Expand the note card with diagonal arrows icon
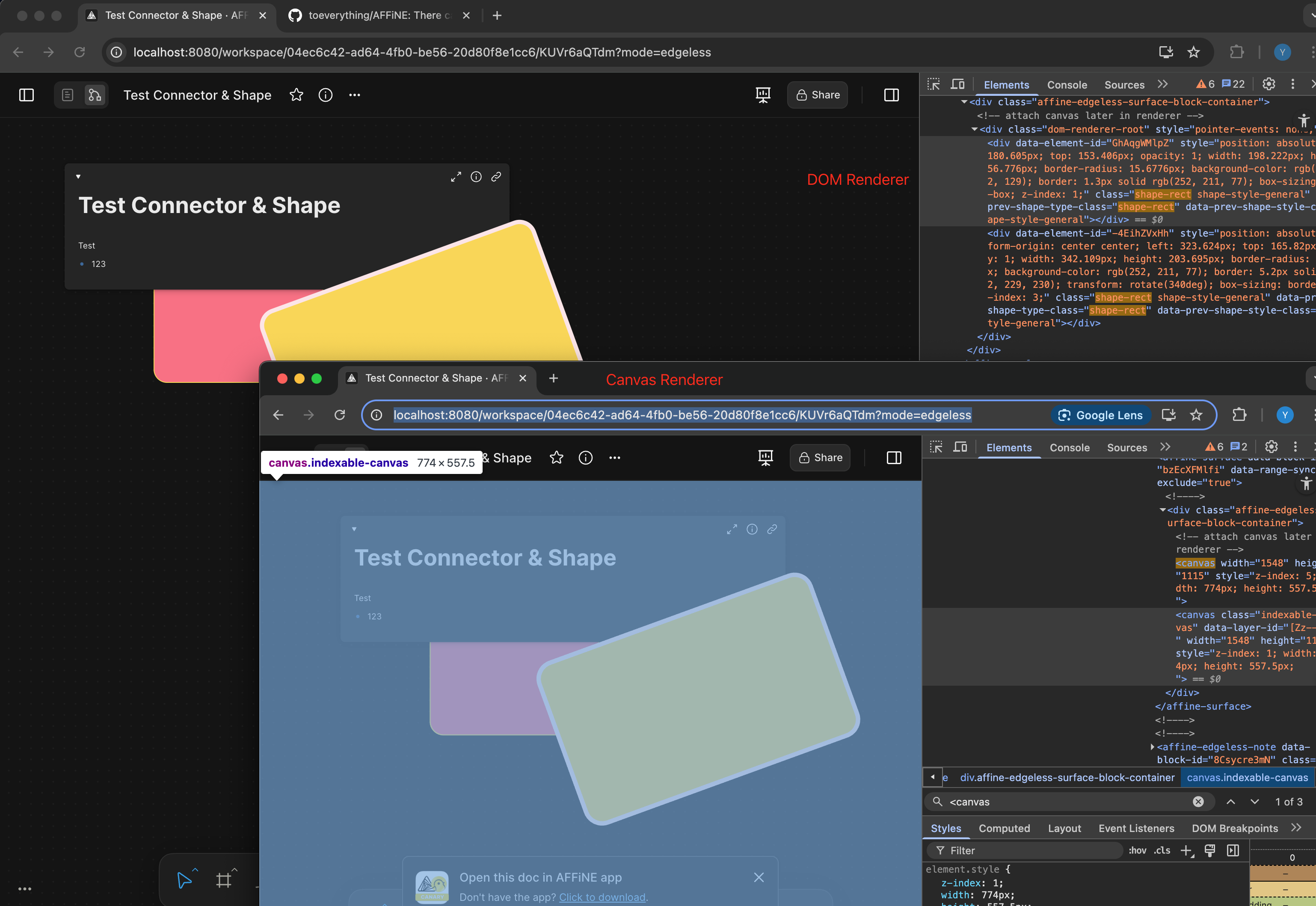This screenshot has height=906, width=1316. tap(456, 177)
